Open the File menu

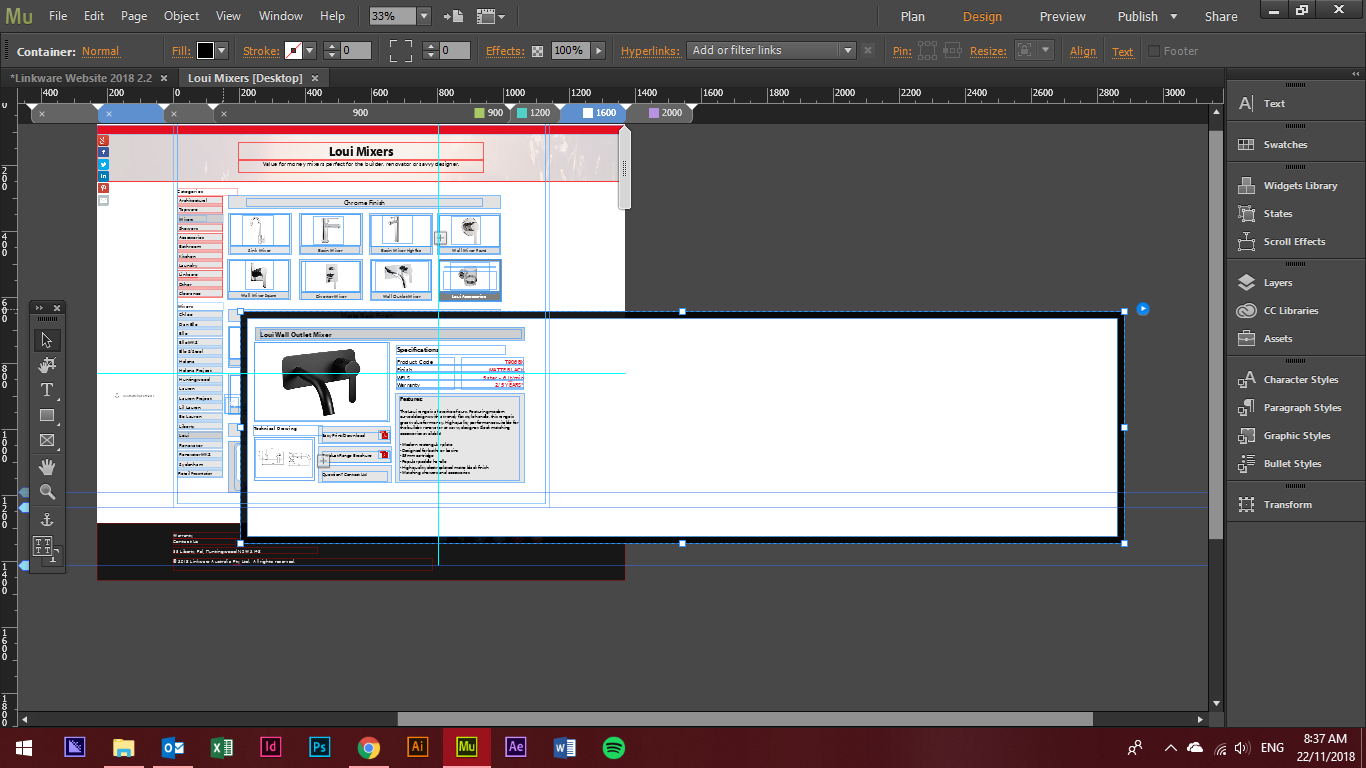[x=58, y=16]
